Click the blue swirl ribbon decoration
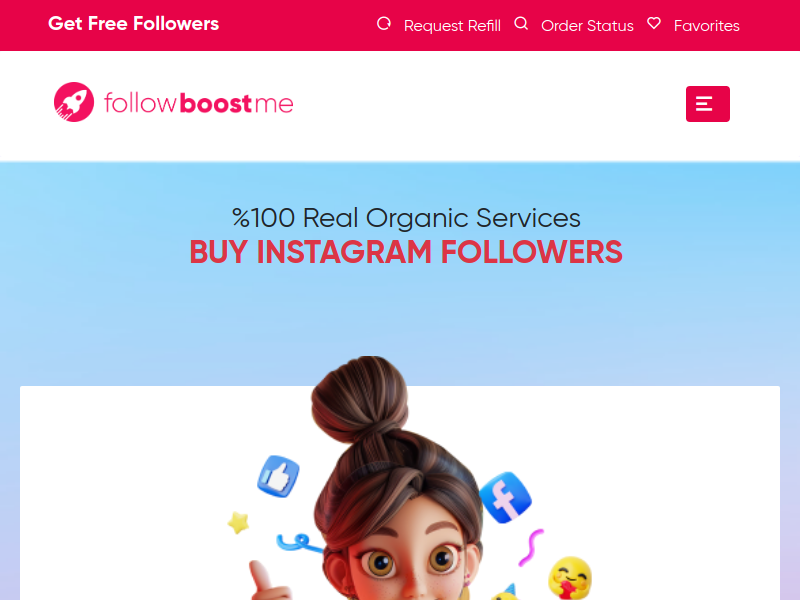Screen dimensions: 800x600 299,543
